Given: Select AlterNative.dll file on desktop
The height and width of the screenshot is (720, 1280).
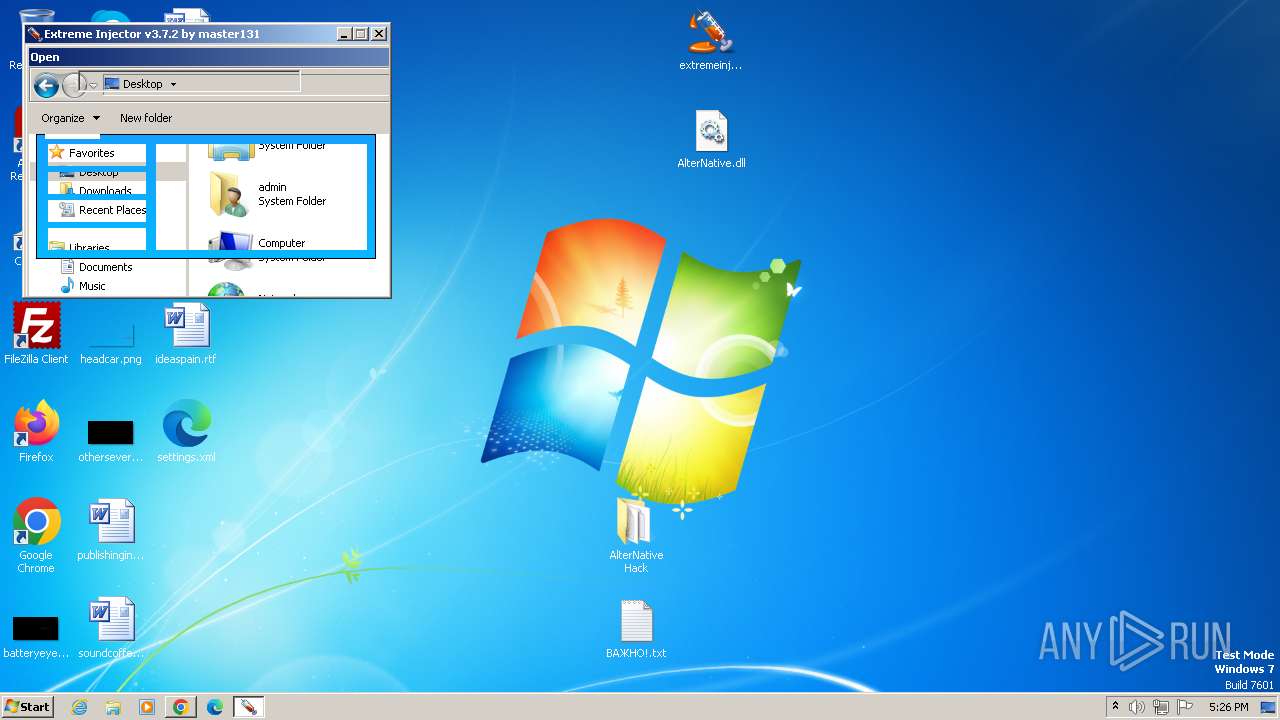Looking at the screenshot, I should 711,140.
